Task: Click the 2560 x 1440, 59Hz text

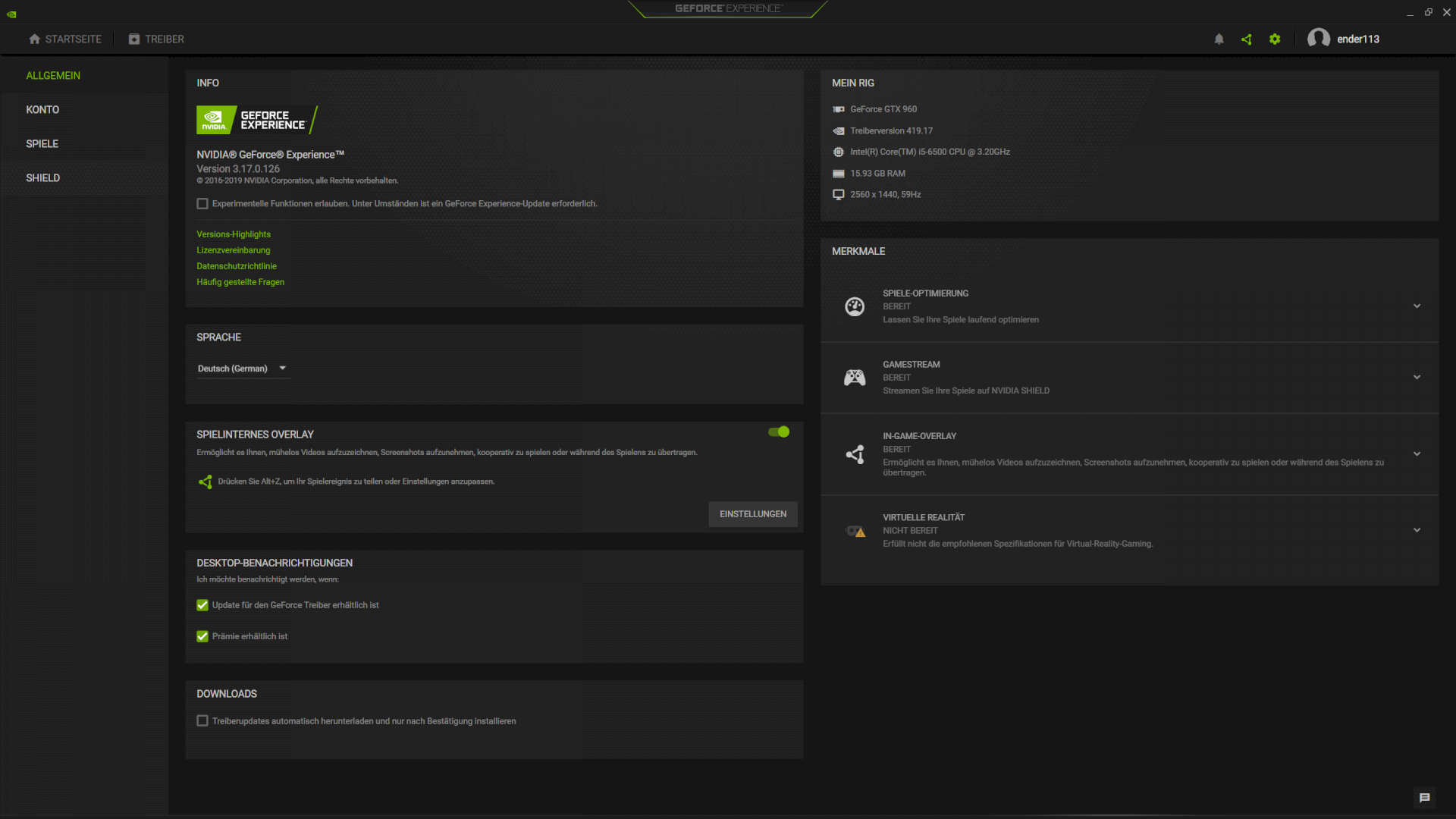Action: (x=886, y=195)
